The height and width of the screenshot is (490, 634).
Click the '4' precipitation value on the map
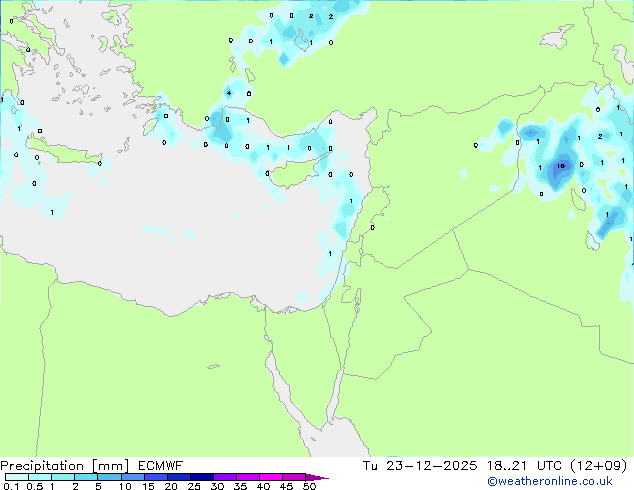pyautogui.click(x=229, y=93)
